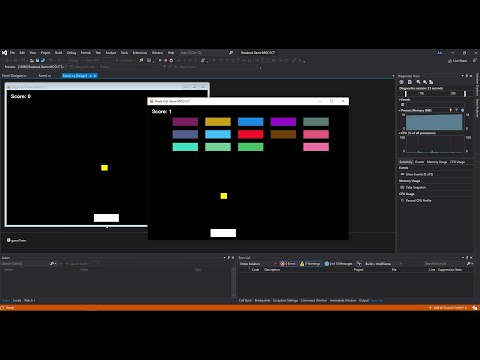Open the Analyze menu
Image resolution: width=480 pixels, height=360 pixels.
click(111, 53)
